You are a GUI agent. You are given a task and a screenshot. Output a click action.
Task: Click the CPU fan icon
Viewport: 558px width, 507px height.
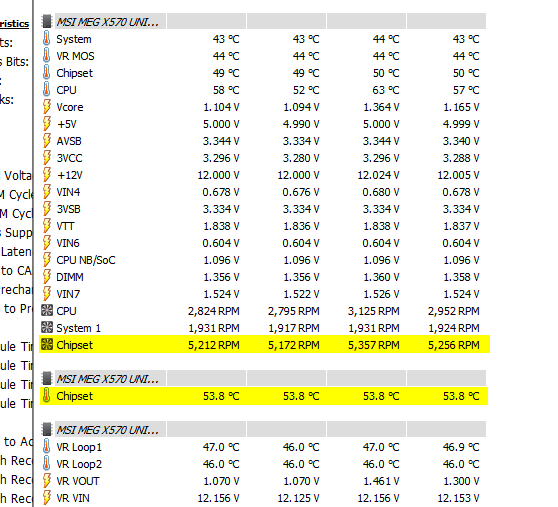pyautogui.click(x=47, y=311)
